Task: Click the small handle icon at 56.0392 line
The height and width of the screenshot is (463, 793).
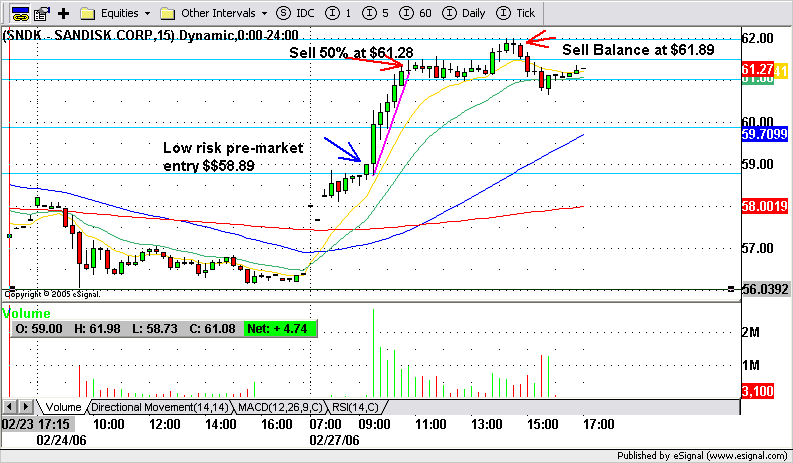Action: 731,289
